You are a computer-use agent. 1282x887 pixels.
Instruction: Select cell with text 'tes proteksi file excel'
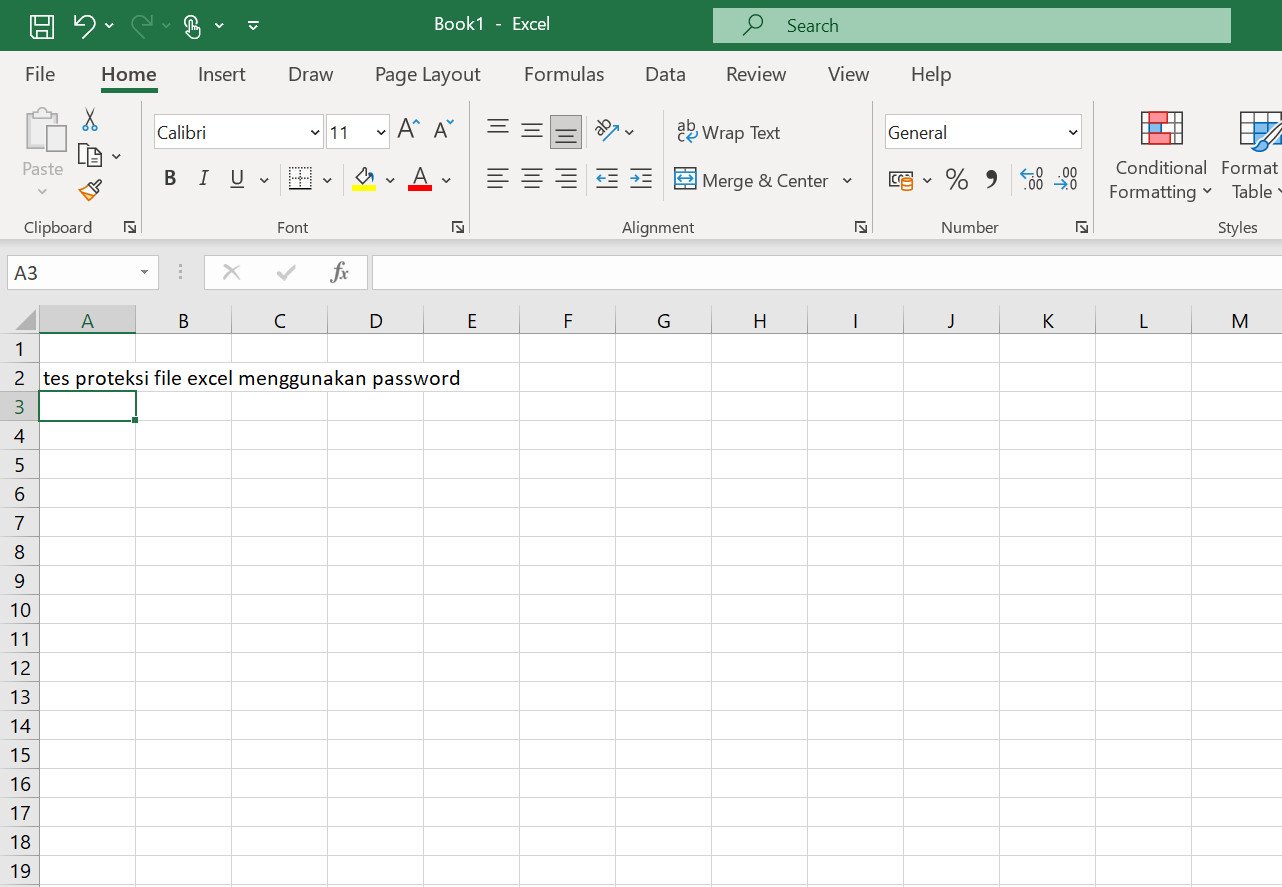[x=87, y=378]
